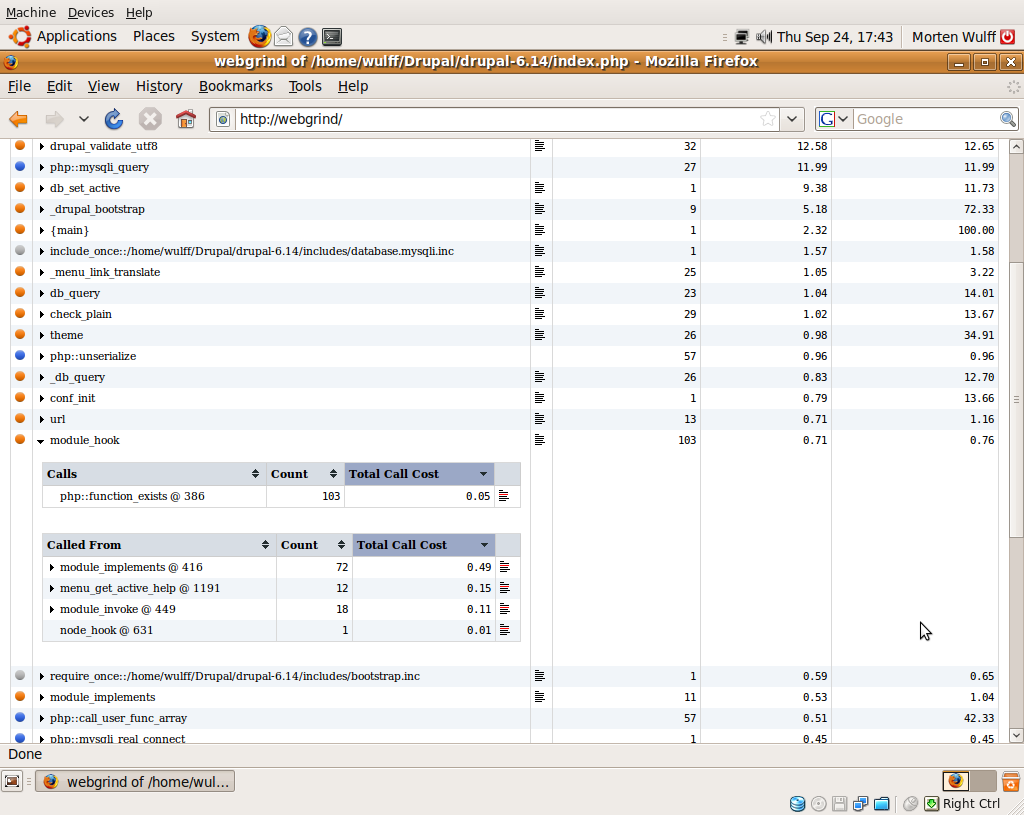Click the _db_query function name

coord(77,377)
